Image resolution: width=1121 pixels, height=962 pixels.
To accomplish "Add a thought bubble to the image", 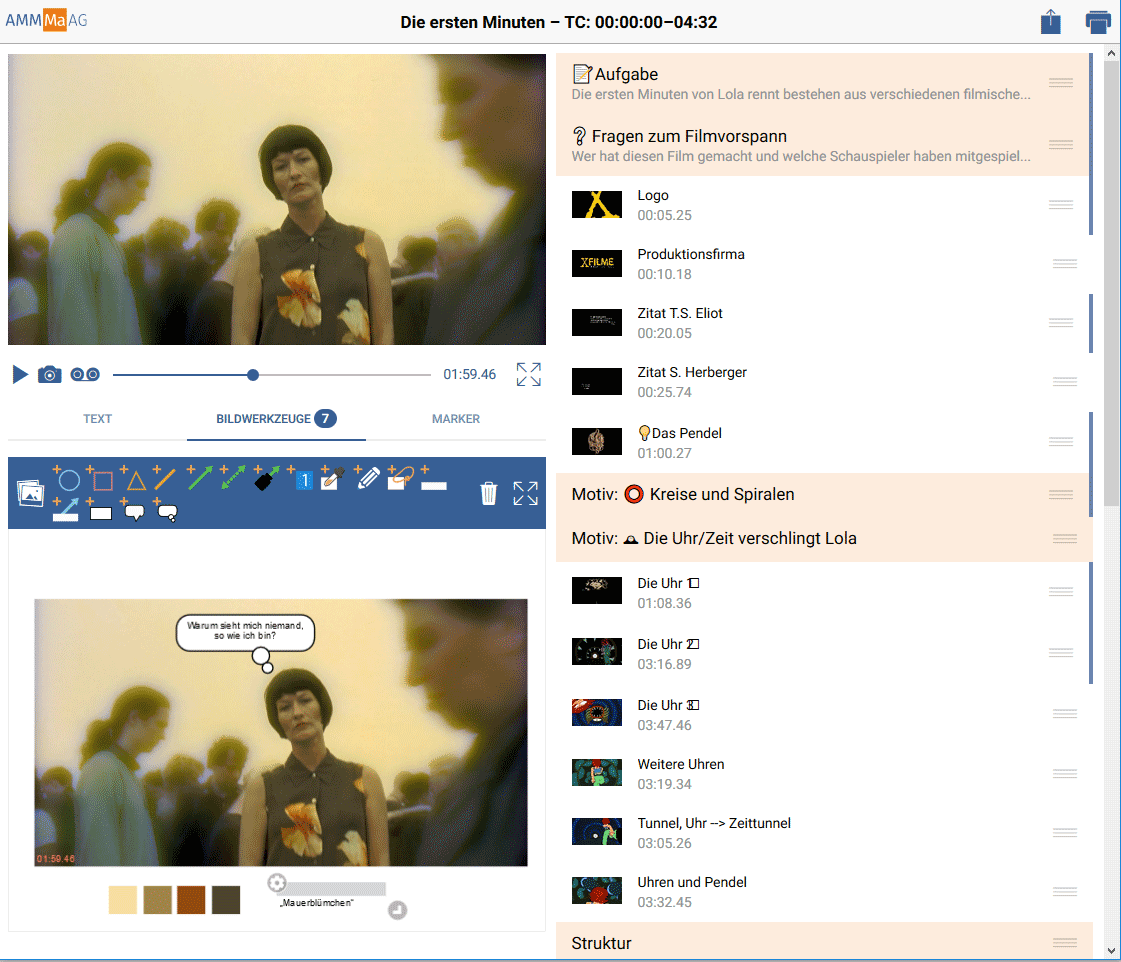I will tap(166, 510).
